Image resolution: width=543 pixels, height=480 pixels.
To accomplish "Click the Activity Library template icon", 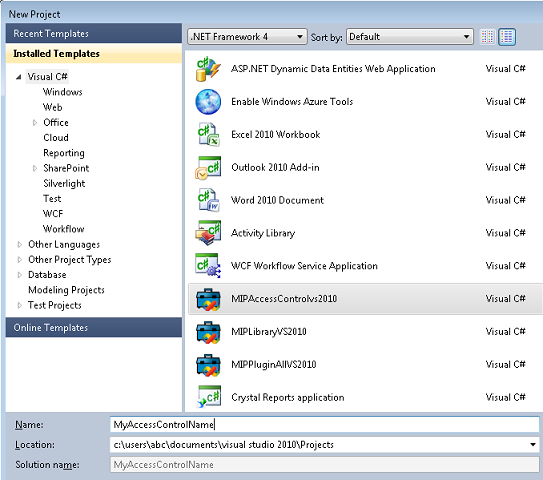I will (x=208, y=233).
